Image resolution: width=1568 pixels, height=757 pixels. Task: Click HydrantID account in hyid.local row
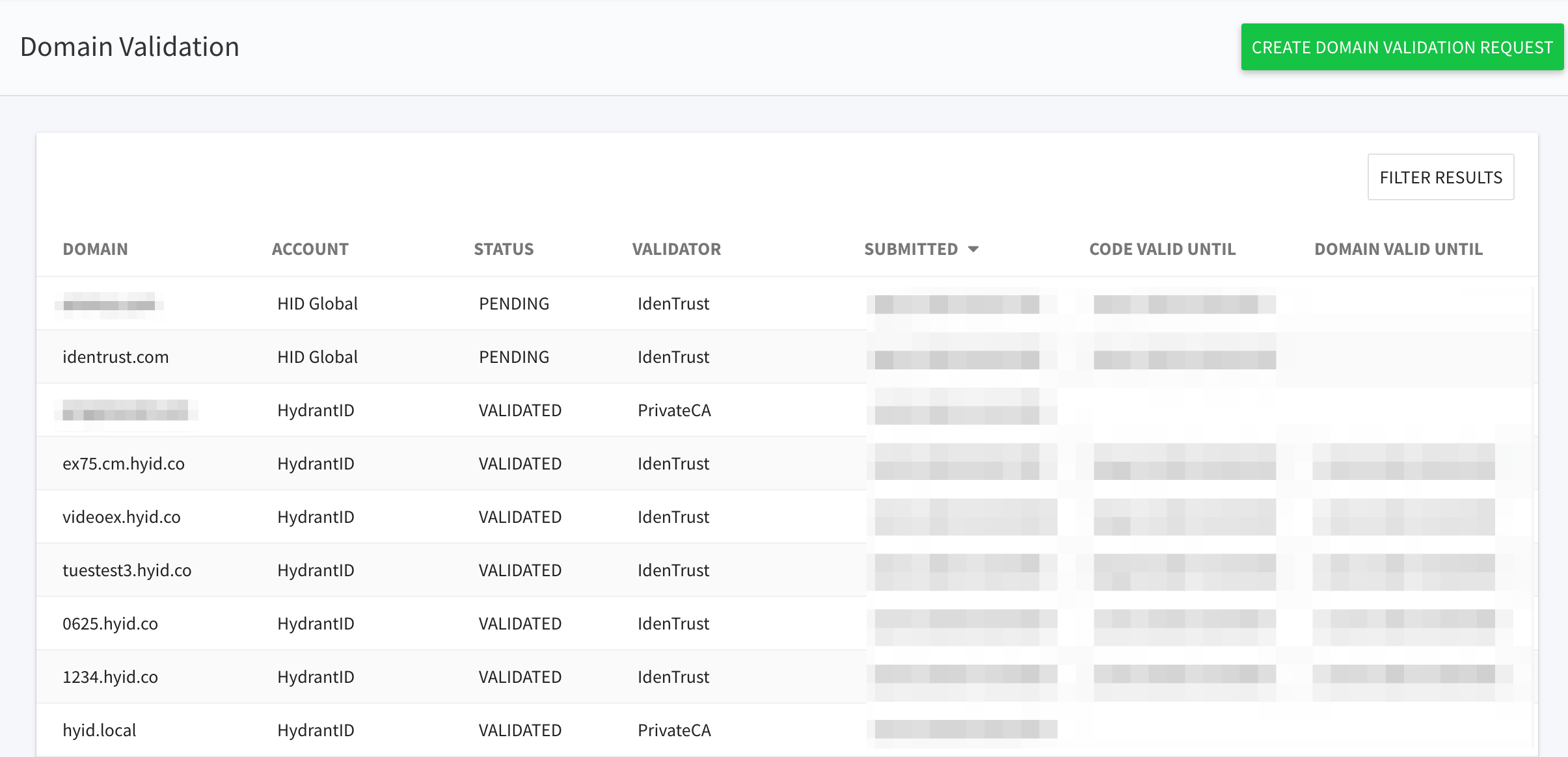coord(316,730)
